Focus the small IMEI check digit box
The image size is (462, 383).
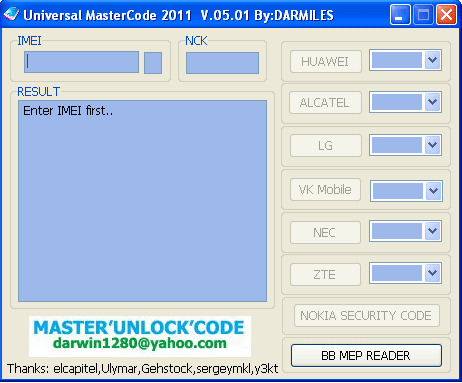pyautogui.click(x=153, y=63)
